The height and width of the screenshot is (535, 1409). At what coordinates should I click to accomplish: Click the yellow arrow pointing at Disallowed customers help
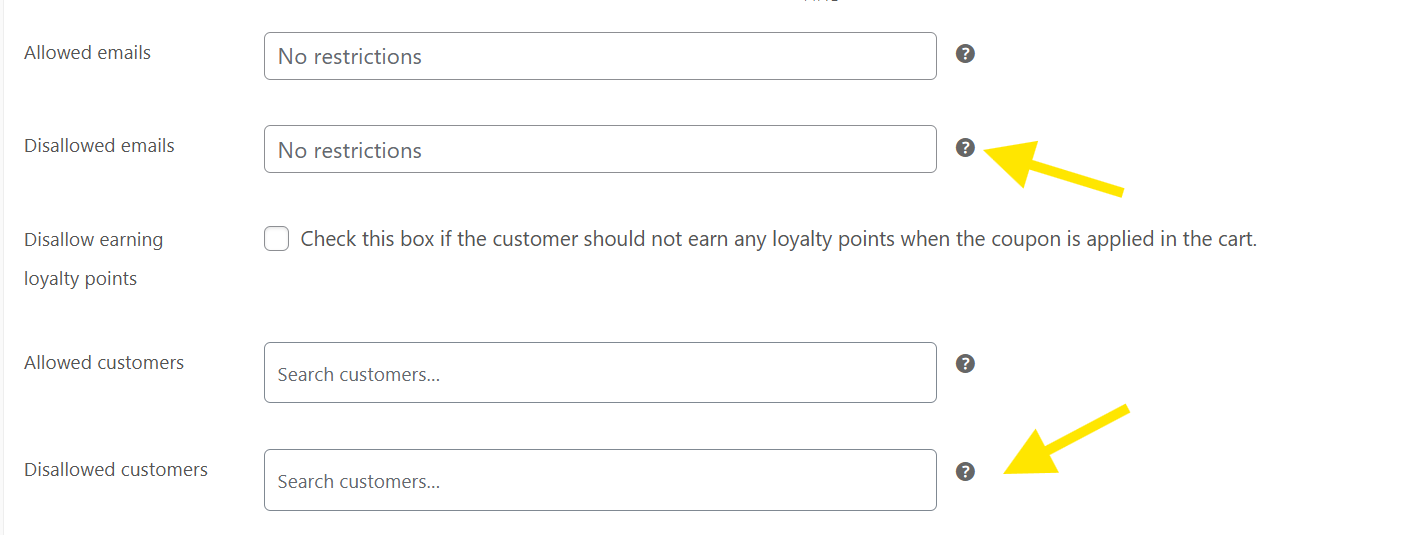(x=1066, y=440)
